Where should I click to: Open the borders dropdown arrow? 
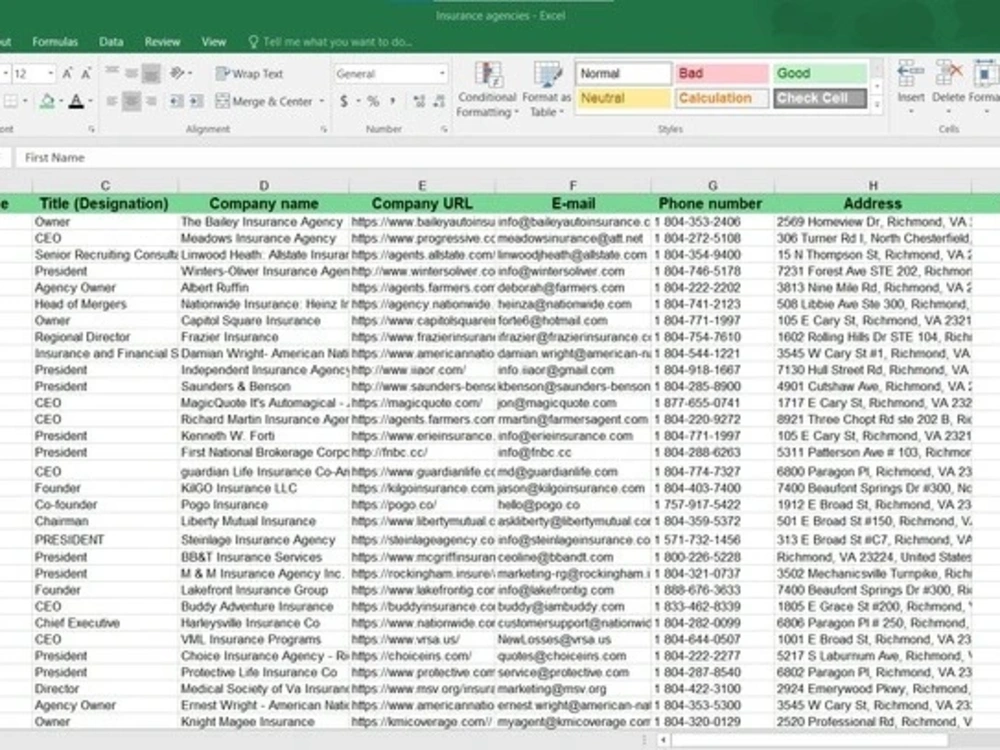[26, 101]
